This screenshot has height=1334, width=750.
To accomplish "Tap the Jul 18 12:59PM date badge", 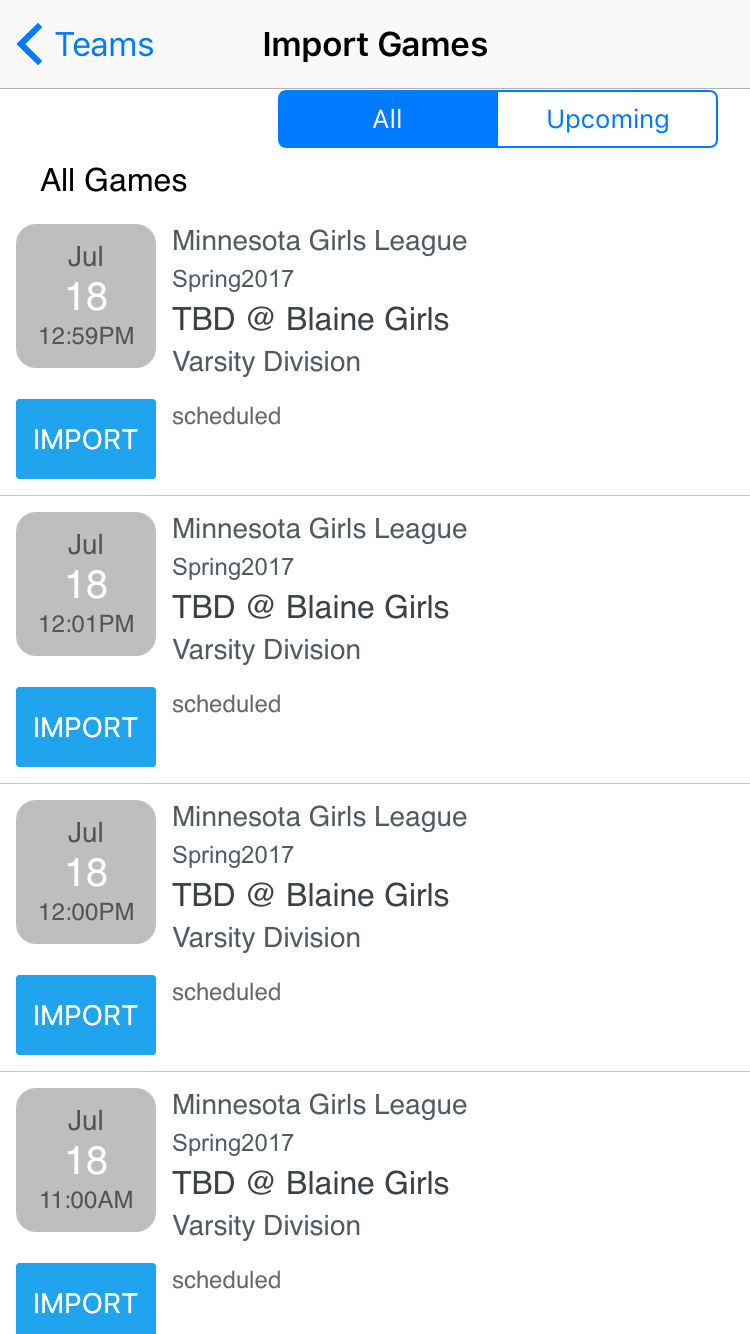I will [86, 296].
